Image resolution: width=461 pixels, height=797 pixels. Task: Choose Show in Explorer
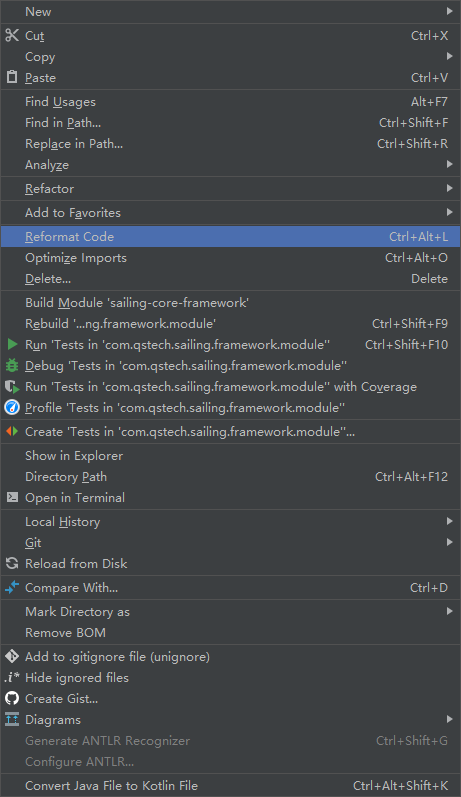tap(230, 455)
